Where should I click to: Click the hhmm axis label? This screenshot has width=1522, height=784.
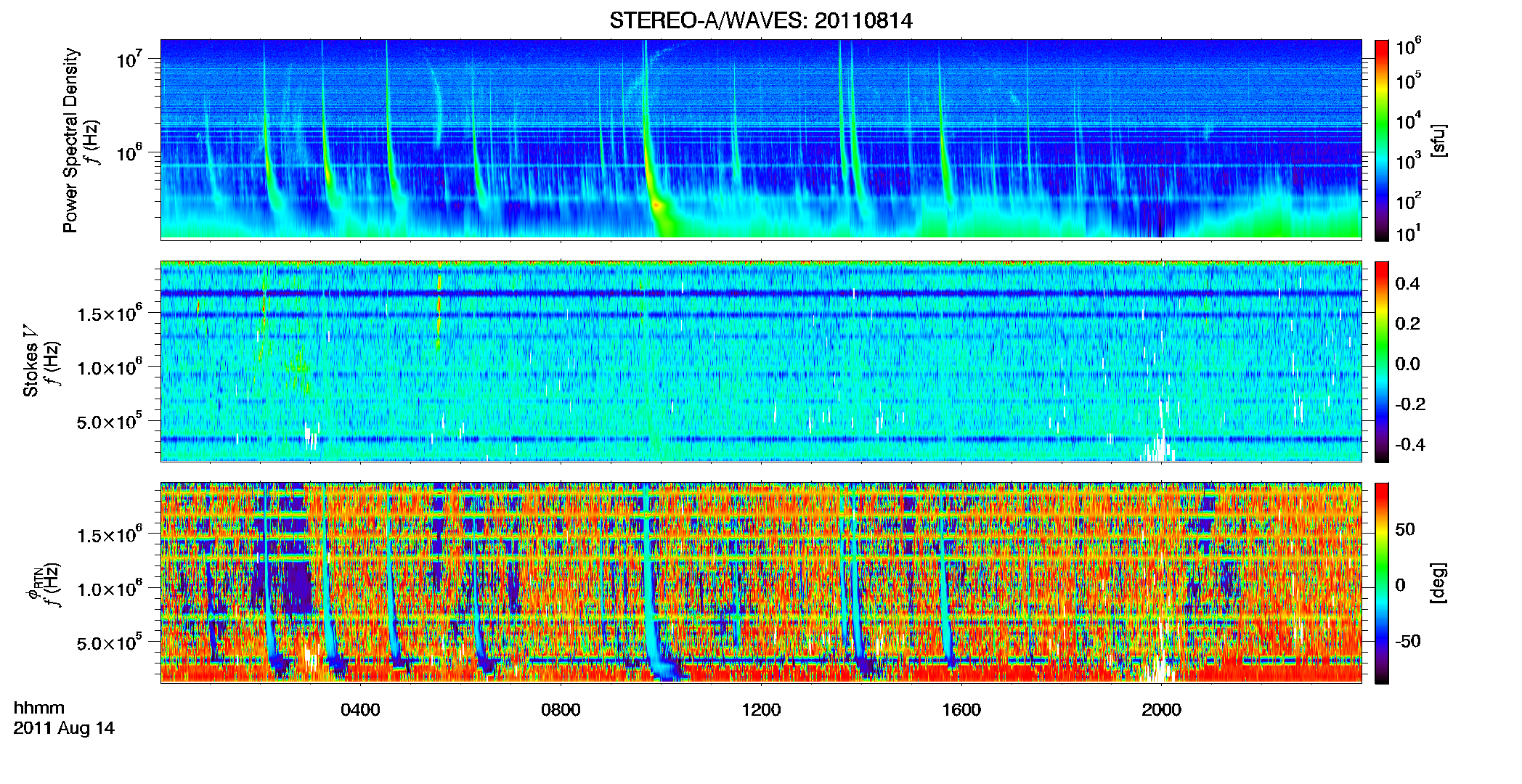tap(39, 709)
